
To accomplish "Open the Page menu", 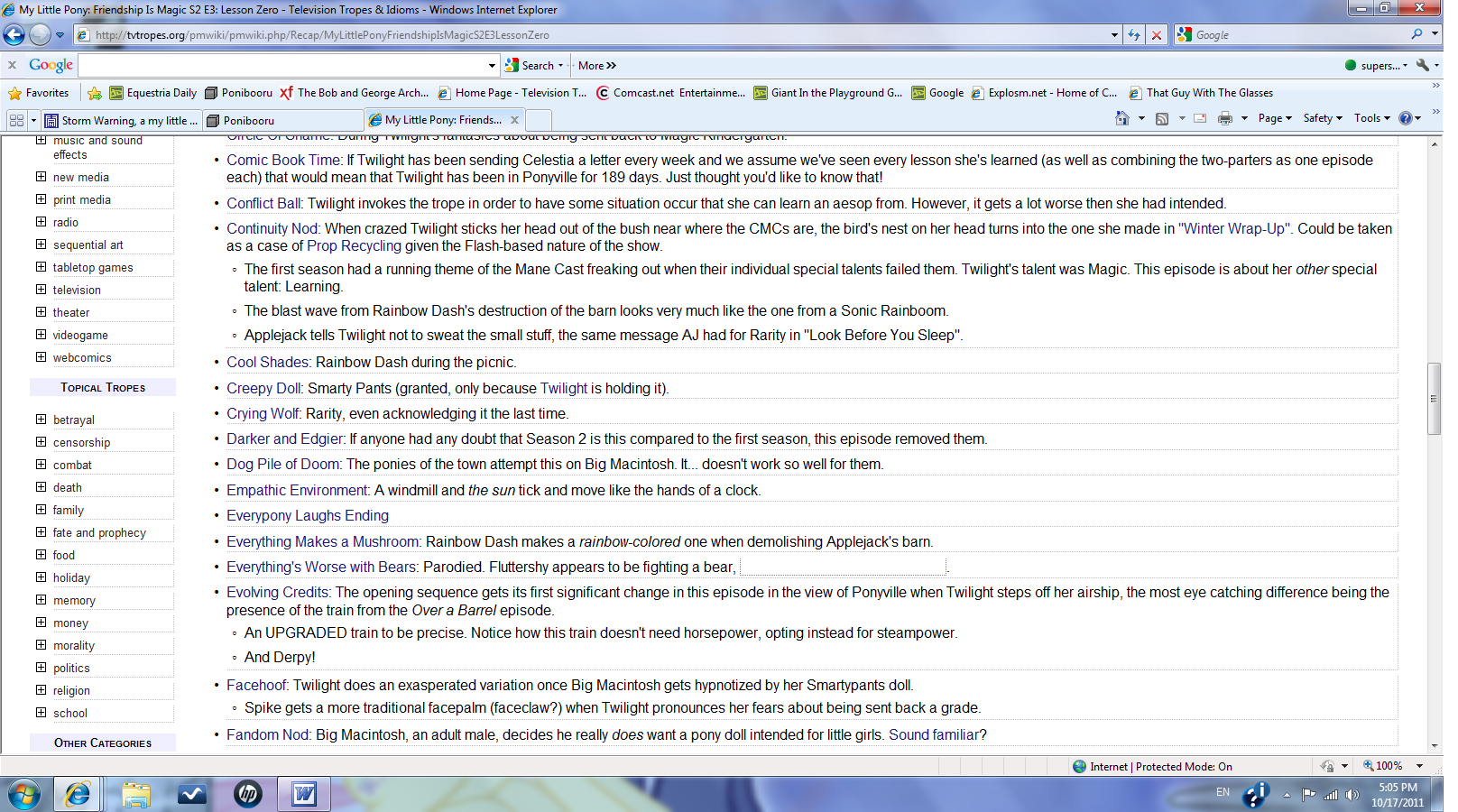I will pyautogui.click(x=1275, y=118).
